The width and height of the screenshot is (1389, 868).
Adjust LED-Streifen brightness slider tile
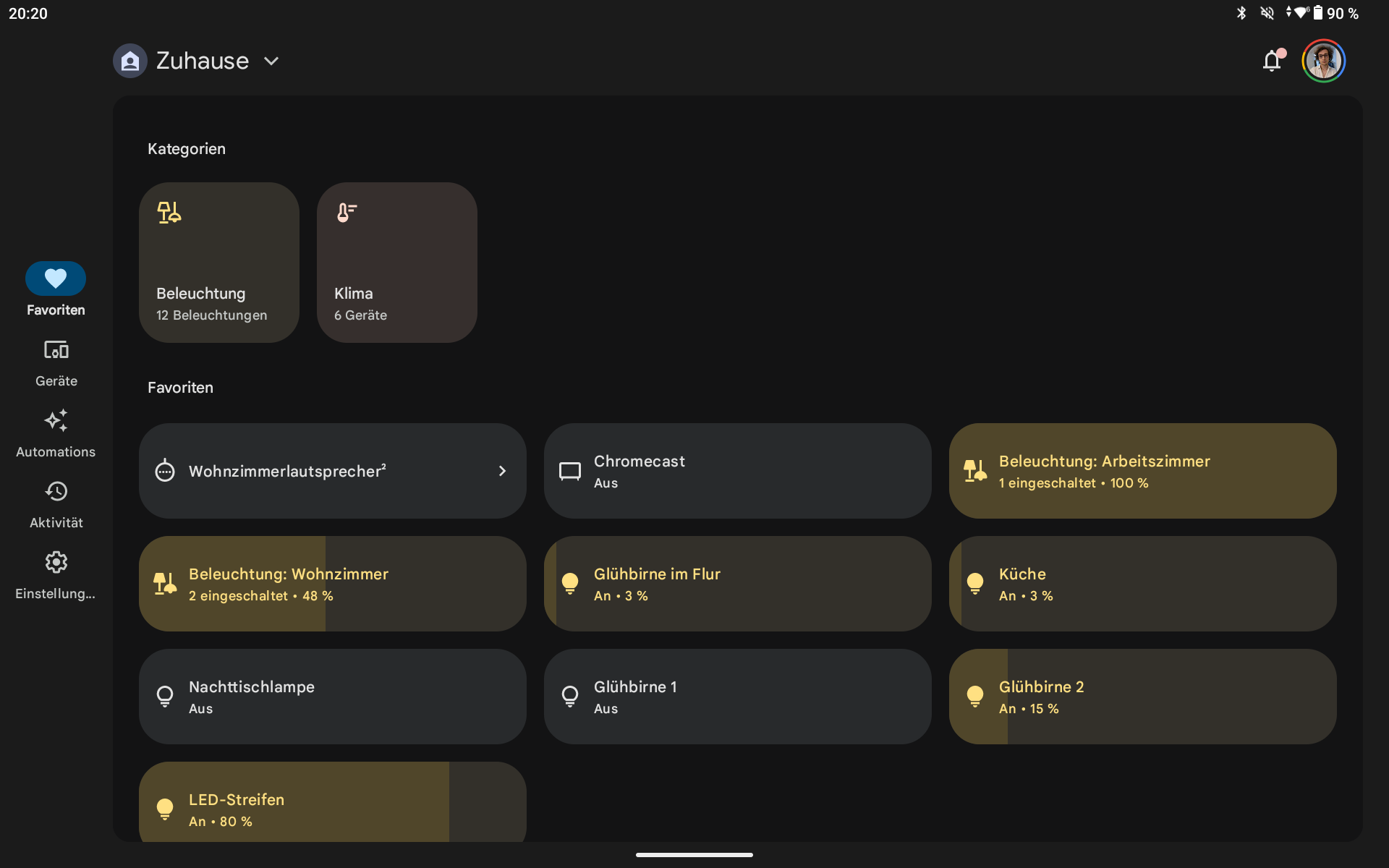[333, 801]
